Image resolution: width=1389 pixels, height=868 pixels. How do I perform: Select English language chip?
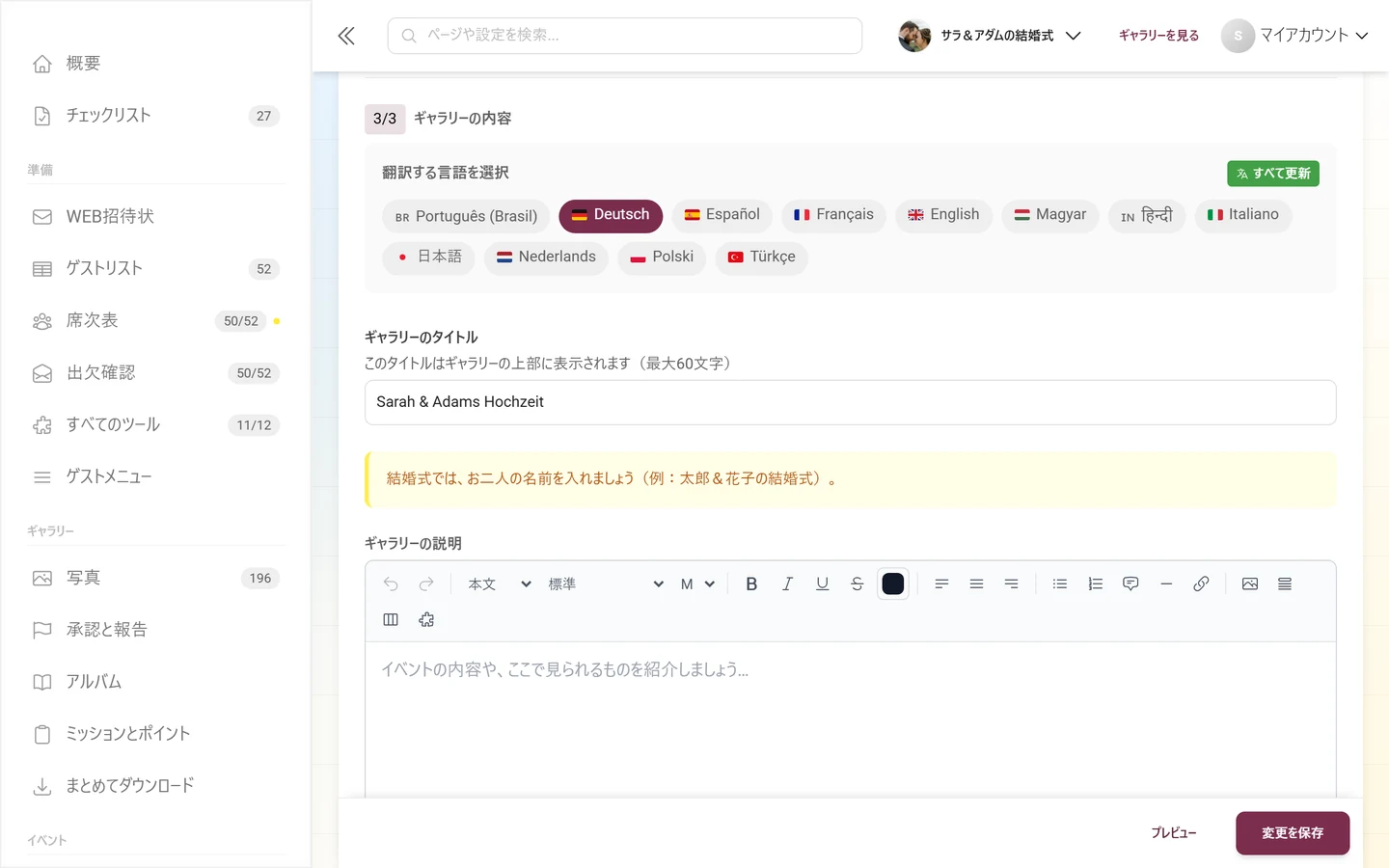[x=943, y=215]
